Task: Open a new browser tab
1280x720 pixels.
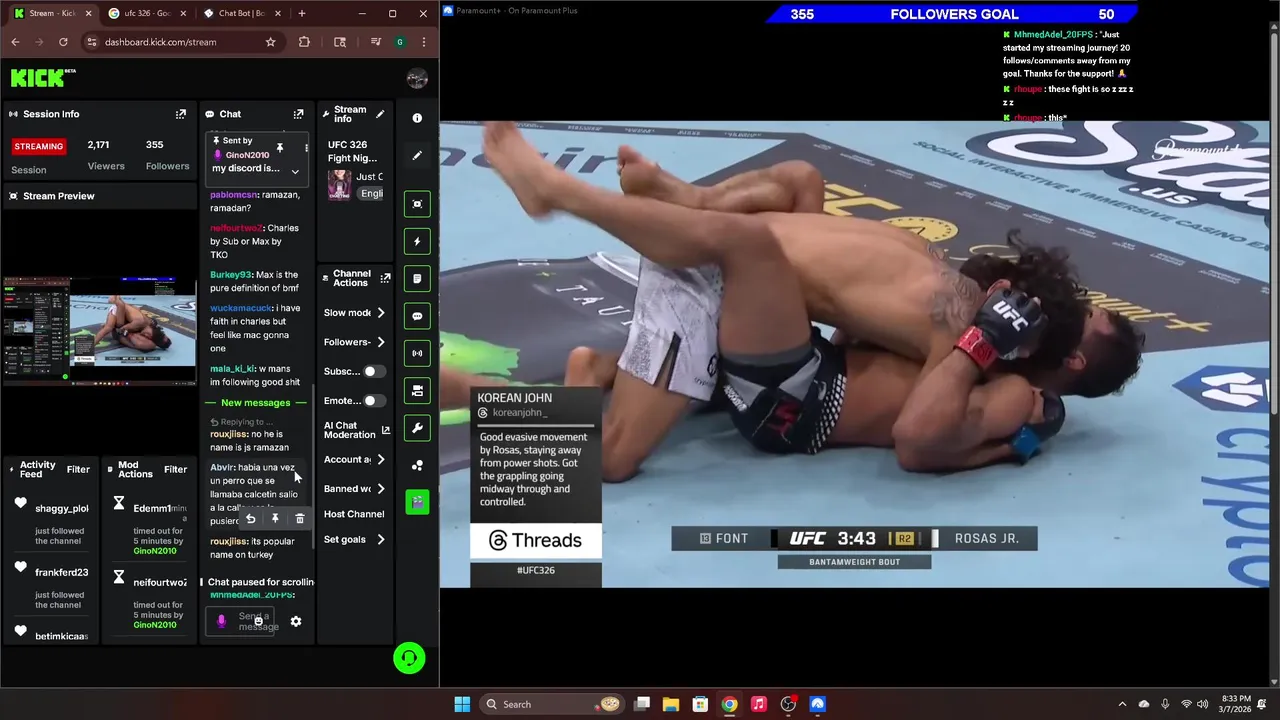Action: click(x=301, y=13)
